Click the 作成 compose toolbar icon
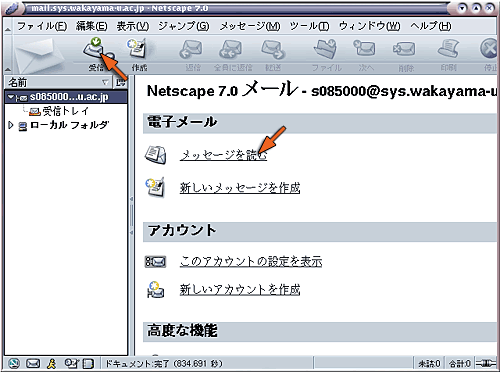Screen dimensions: 500x372 tap(138, 49)
